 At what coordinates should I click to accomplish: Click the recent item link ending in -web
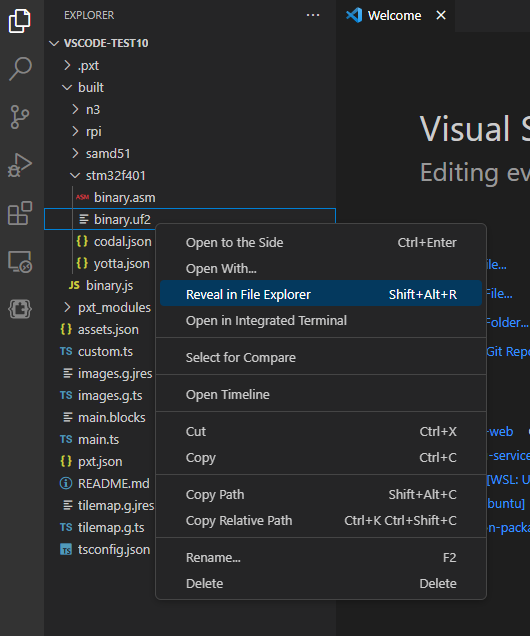click(500, 432)
